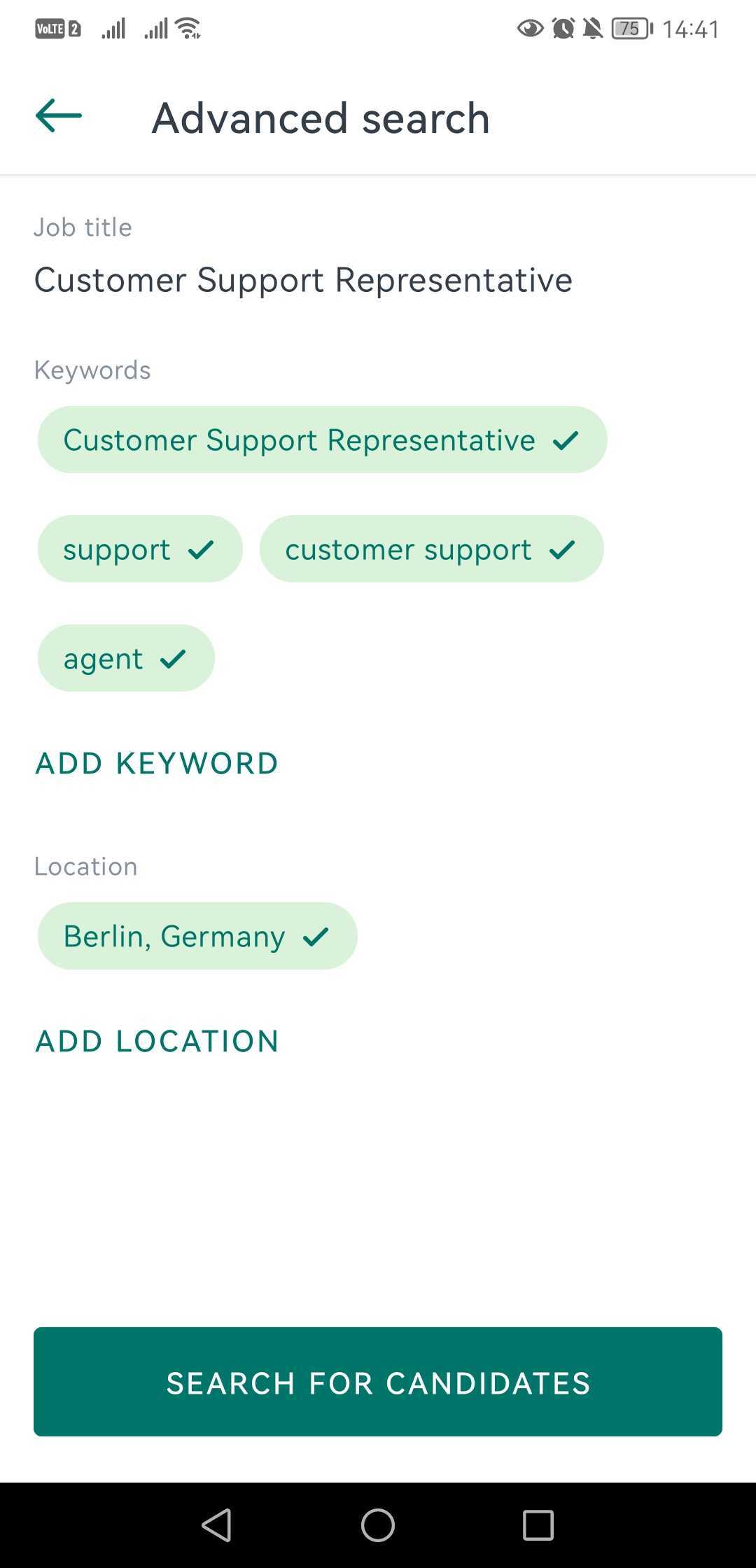Tap the Android back navigation triangle
756x1568 pixels.
click(216, 1525)
